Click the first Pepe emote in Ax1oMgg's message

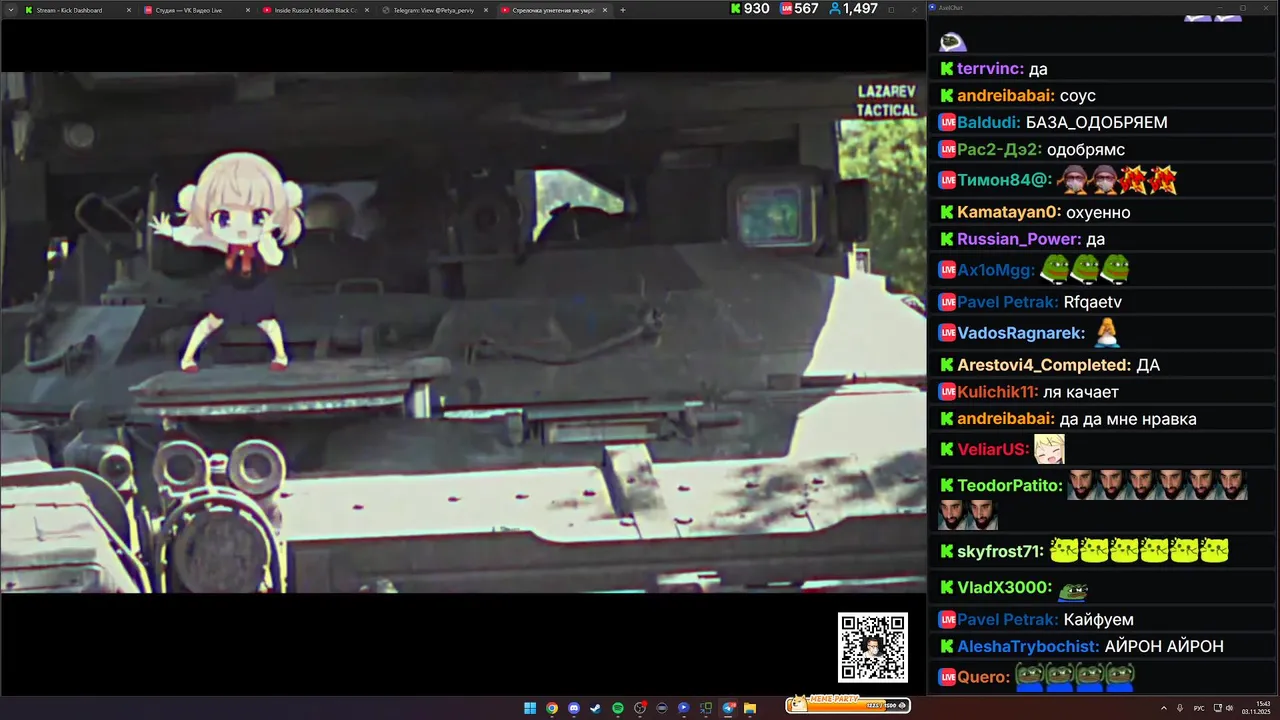coord(1055,270)
